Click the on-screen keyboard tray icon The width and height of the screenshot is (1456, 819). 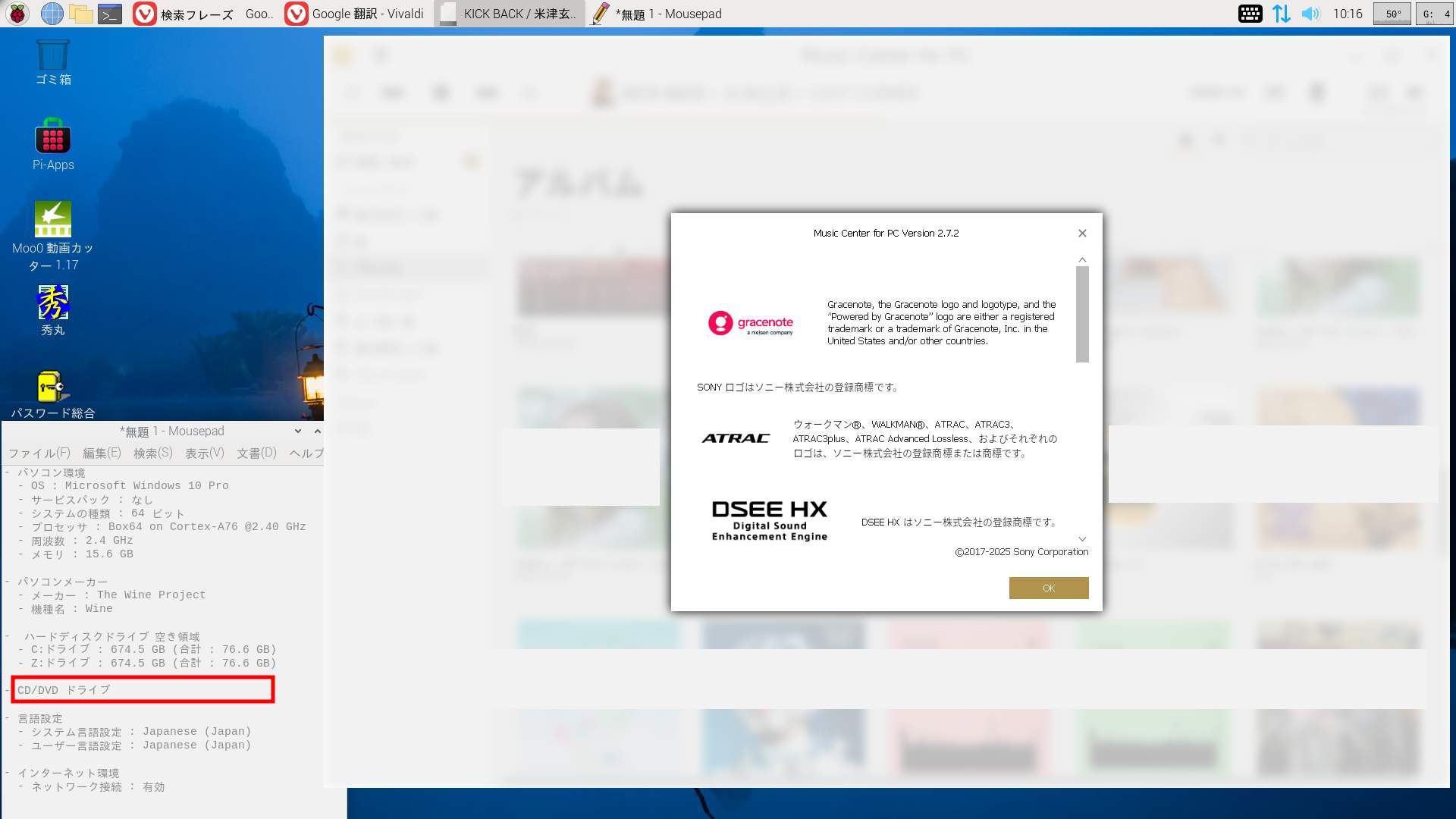pos(1250,14)
